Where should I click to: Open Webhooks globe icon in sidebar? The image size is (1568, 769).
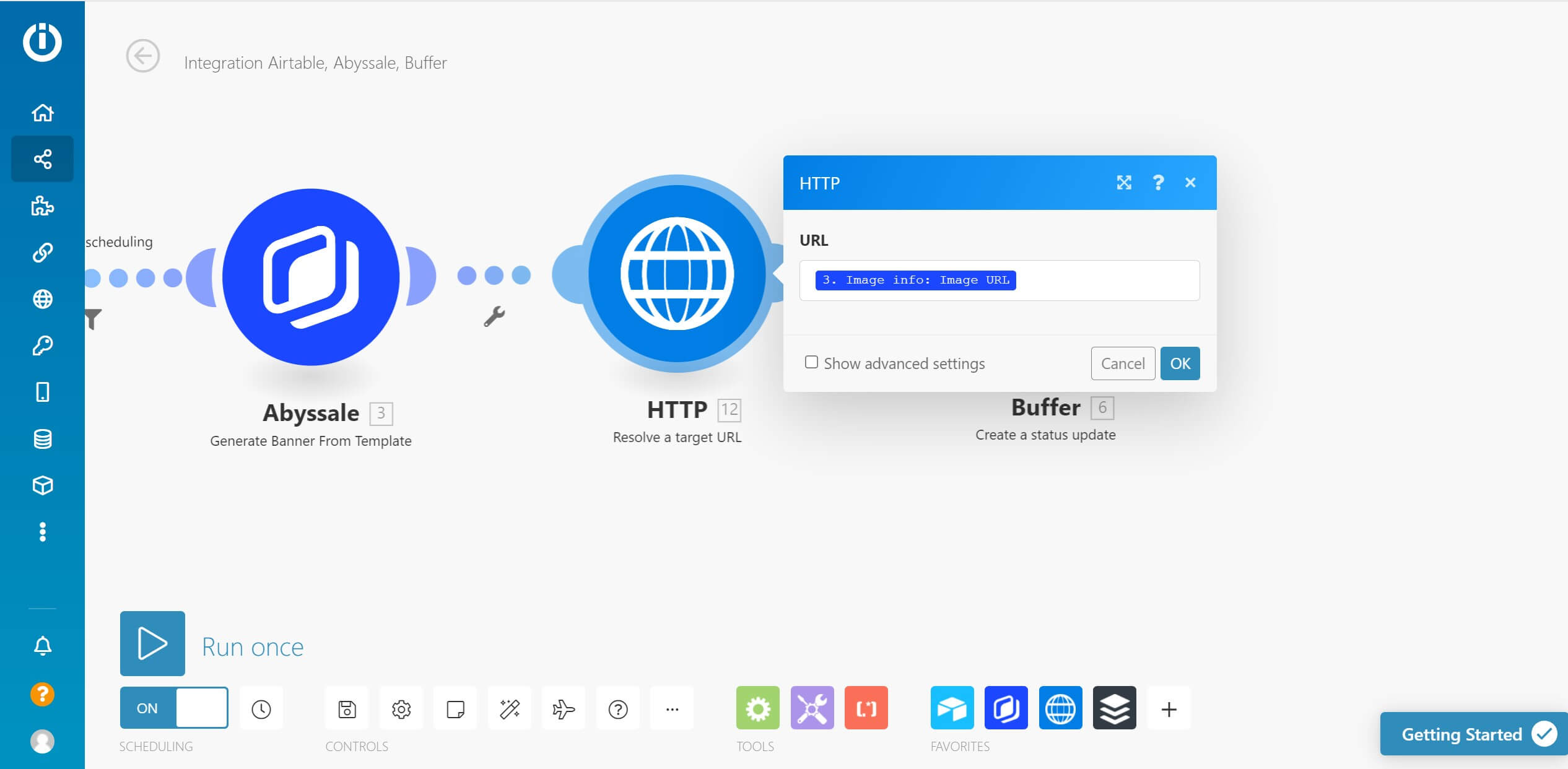pos(42,299)
